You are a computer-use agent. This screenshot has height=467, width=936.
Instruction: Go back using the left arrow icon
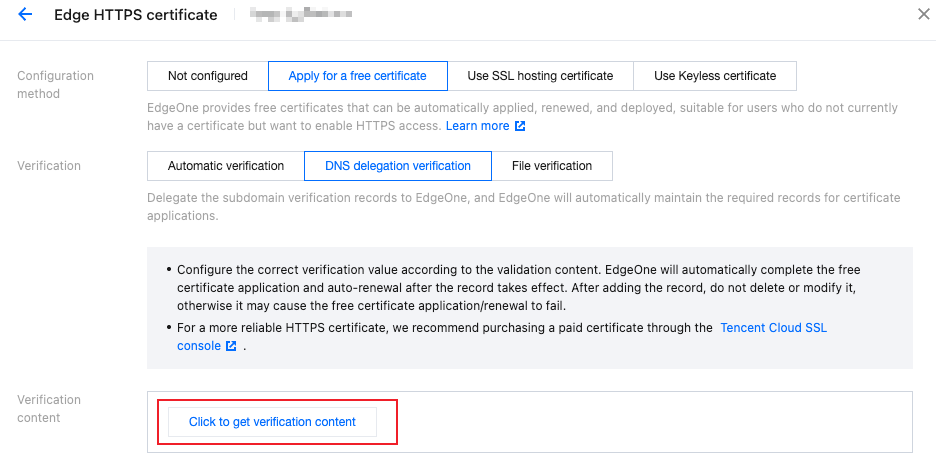tap(25, 15)
